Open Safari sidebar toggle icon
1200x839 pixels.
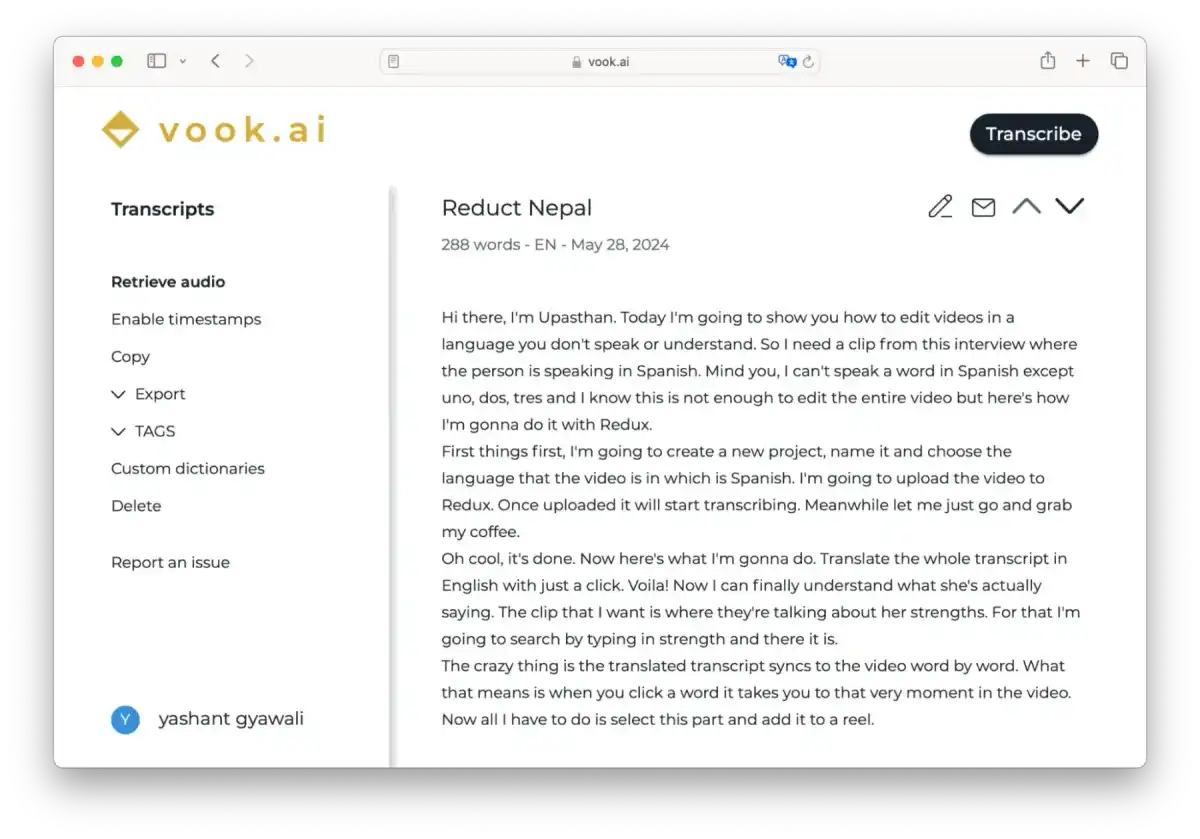coord(156,61)
